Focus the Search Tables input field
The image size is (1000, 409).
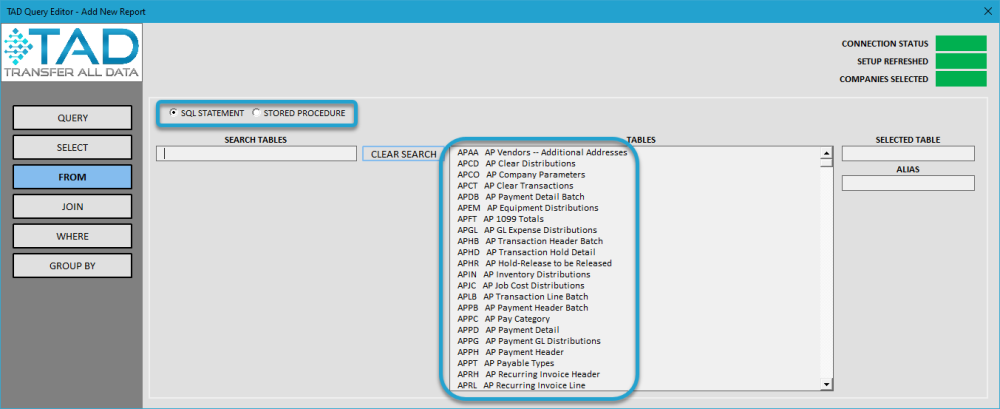coord(256,154)
